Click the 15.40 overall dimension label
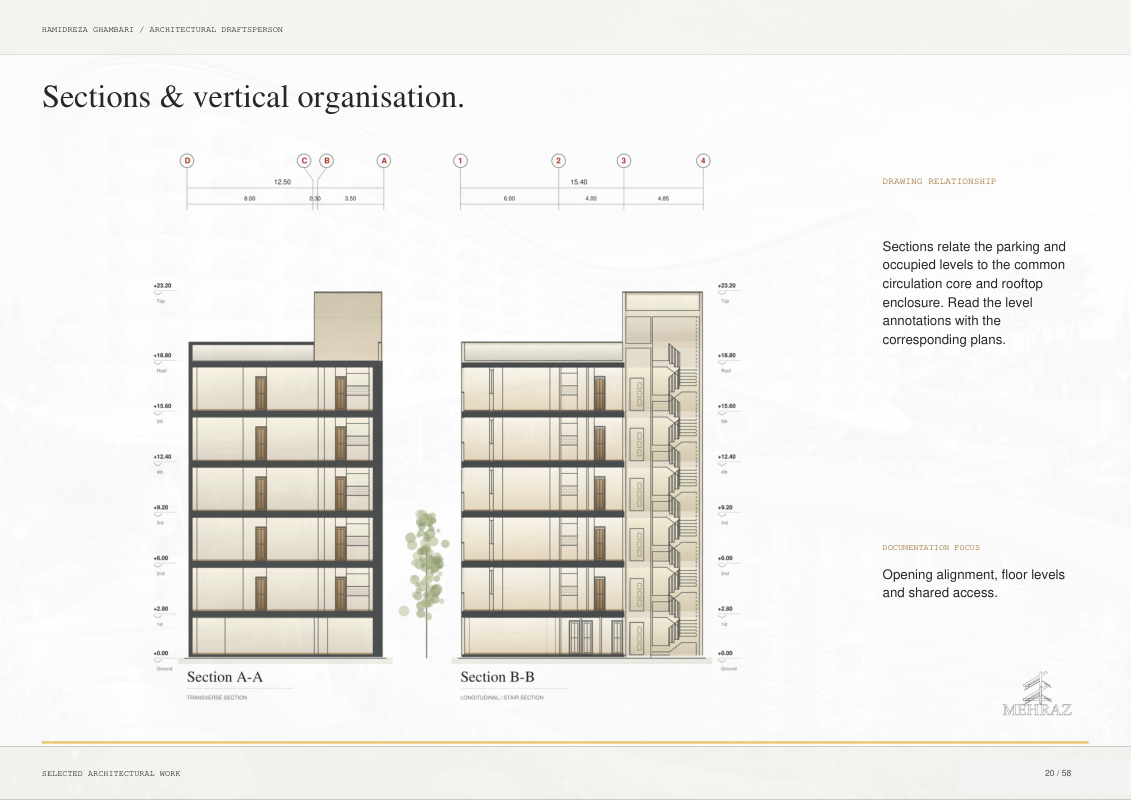 click(579, 182)
